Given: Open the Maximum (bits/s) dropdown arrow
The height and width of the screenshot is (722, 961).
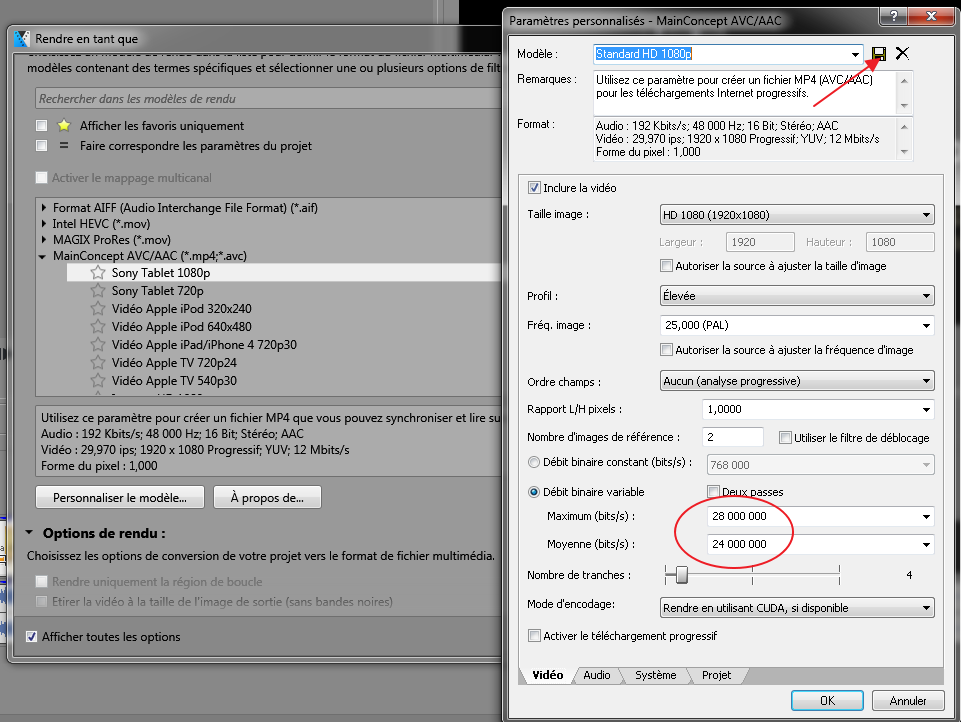Looking at the screenshot, I should [926, 517].
